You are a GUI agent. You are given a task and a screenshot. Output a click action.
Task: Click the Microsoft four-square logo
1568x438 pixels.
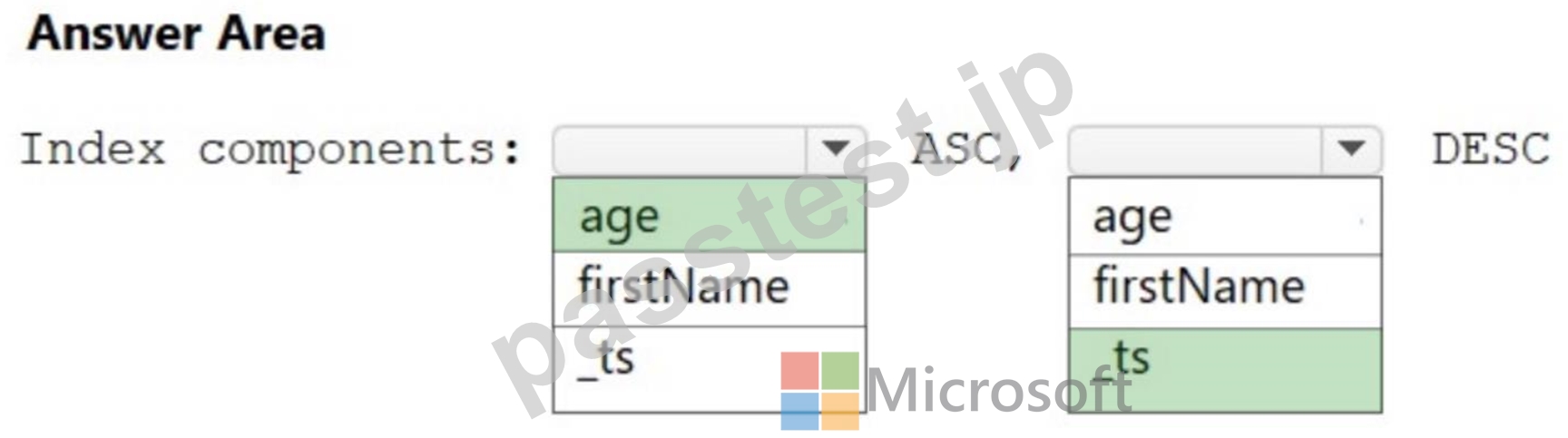coord(819,390)
